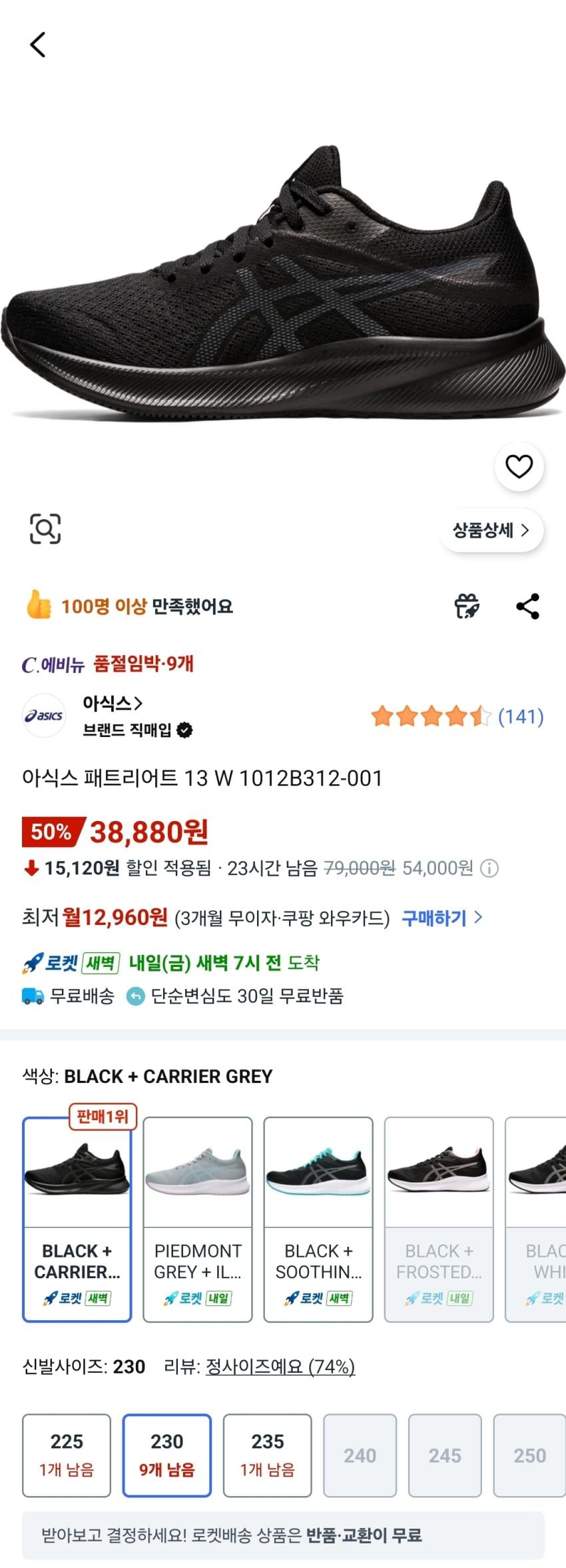Add shoe to wishlist with heart icon

click(519, 466)
